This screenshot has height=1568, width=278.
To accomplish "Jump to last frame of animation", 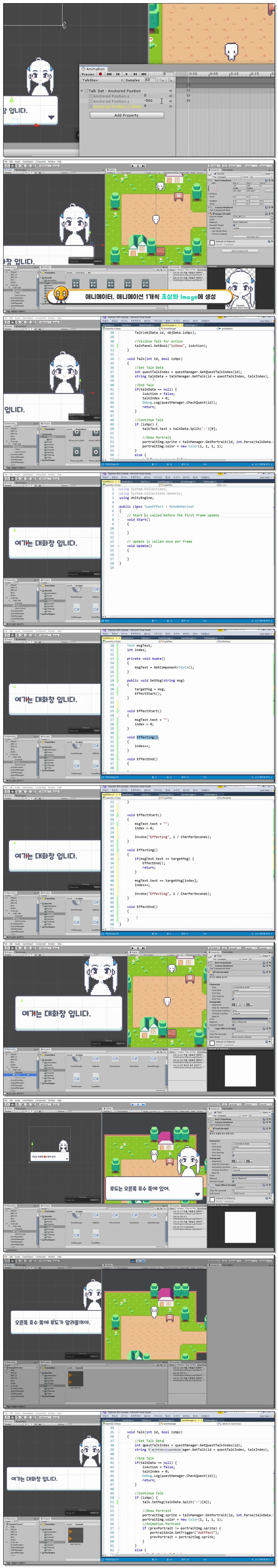I will [144, 74].
